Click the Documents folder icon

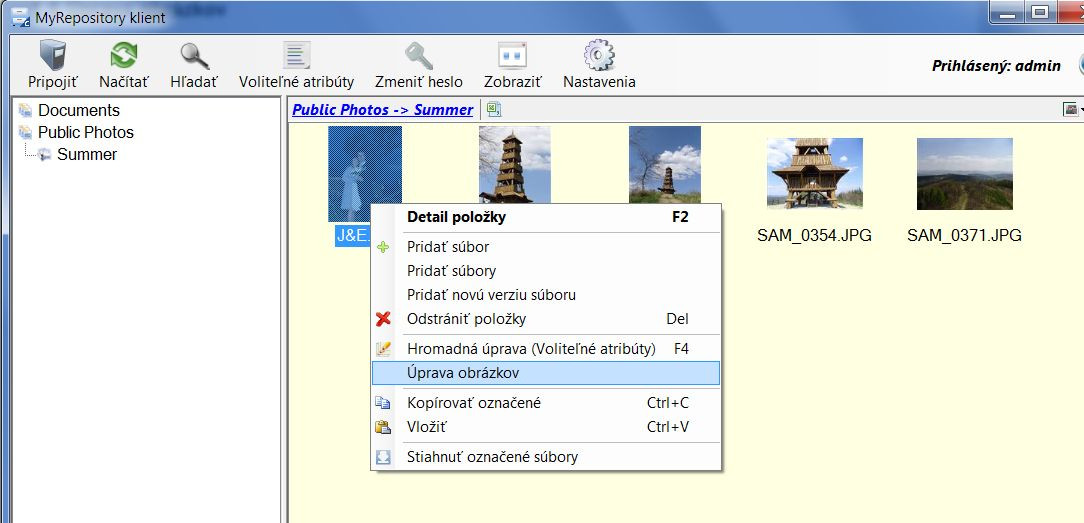[x=26, y=110]
